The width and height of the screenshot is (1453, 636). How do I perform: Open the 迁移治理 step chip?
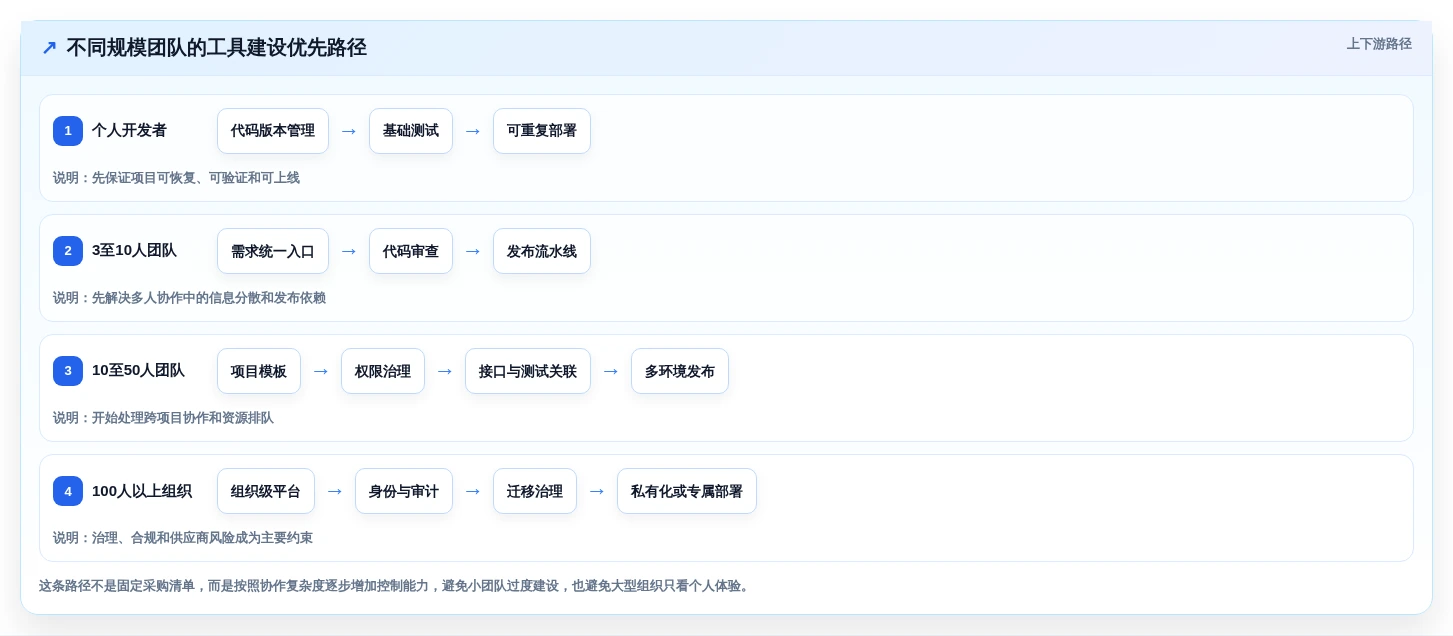(535, 491)
